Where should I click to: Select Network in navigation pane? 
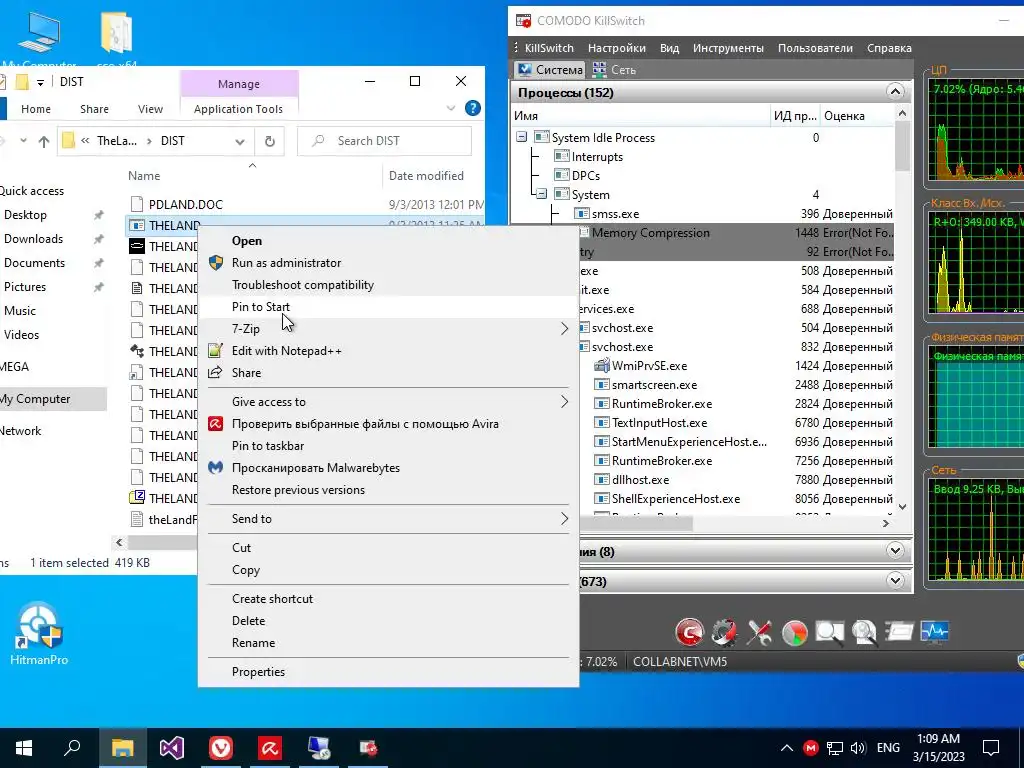coord(21,431)
